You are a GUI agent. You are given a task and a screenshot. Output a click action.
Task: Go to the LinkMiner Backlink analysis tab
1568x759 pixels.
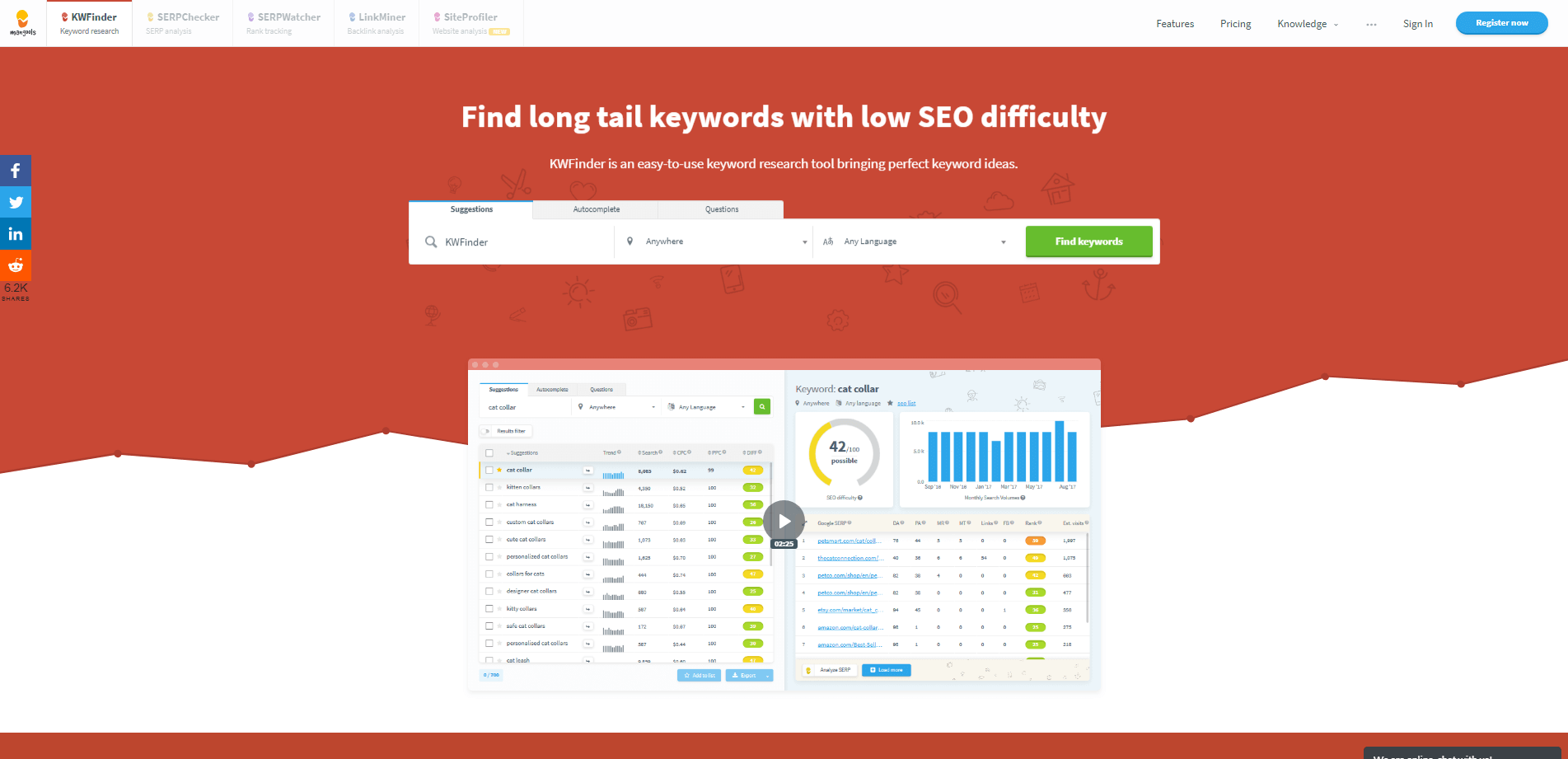(x=377, y=23)
